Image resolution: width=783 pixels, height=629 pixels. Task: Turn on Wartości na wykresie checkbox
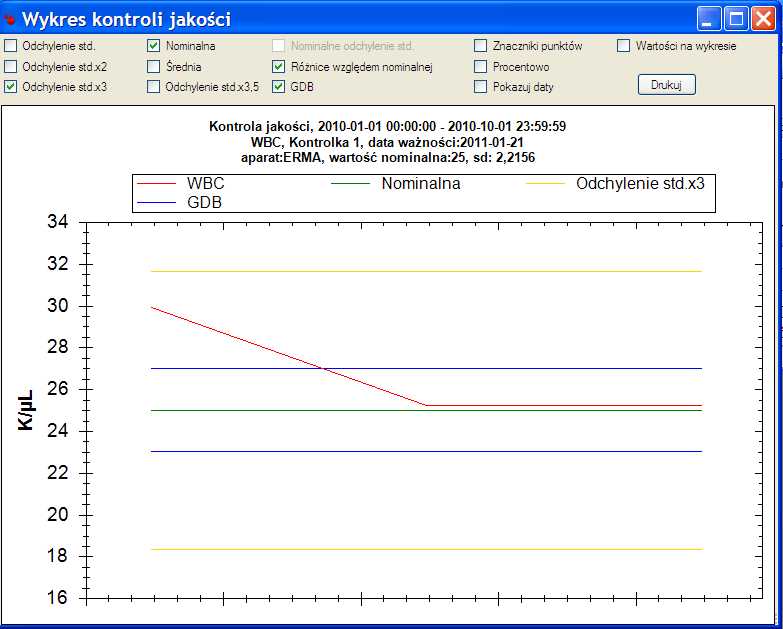pos(623,46)
